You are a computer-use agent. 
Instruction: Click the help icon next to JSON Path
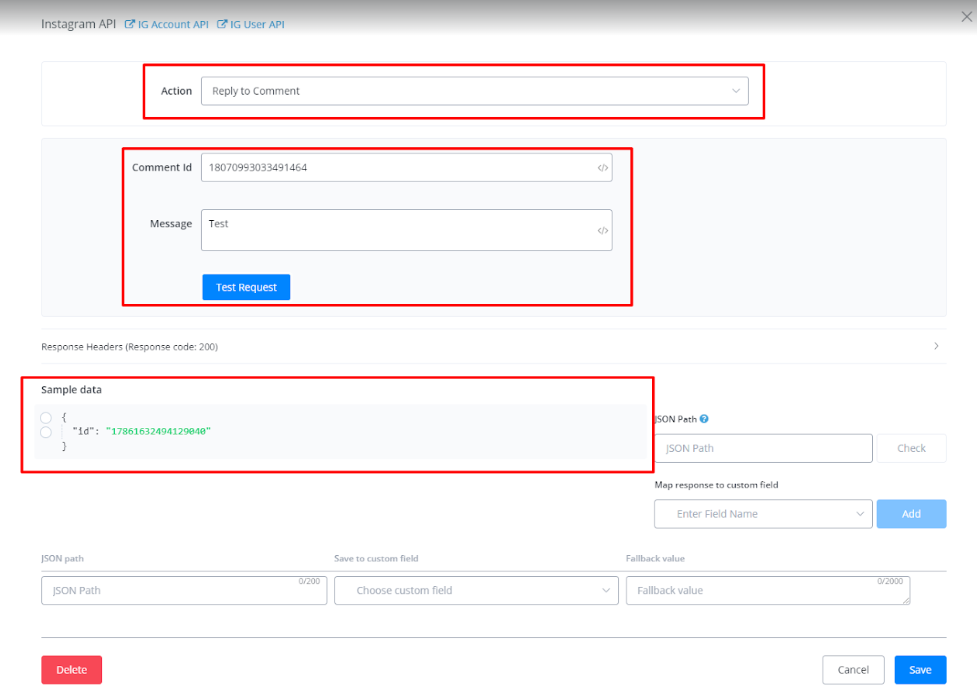(704, 420)
